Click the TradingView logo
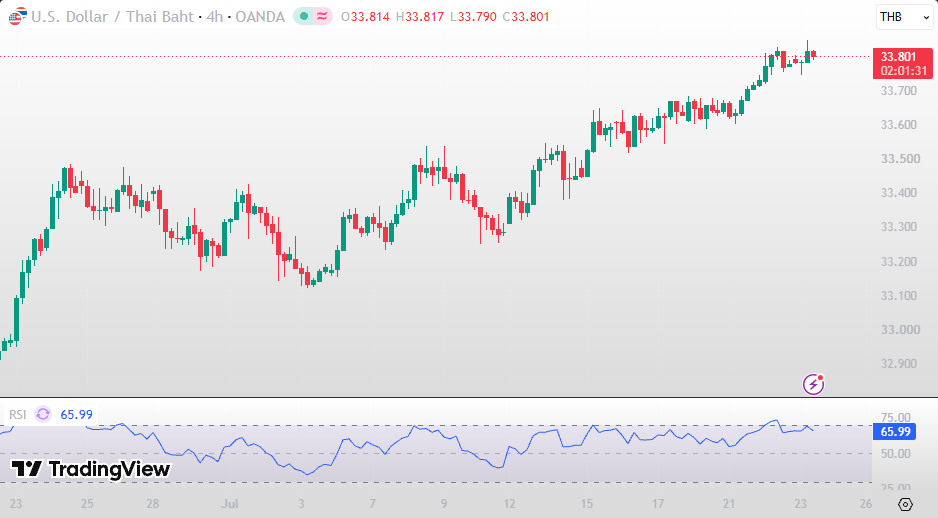Image resolution: width=938 pixels, height=518 pixels. [91, 469]
